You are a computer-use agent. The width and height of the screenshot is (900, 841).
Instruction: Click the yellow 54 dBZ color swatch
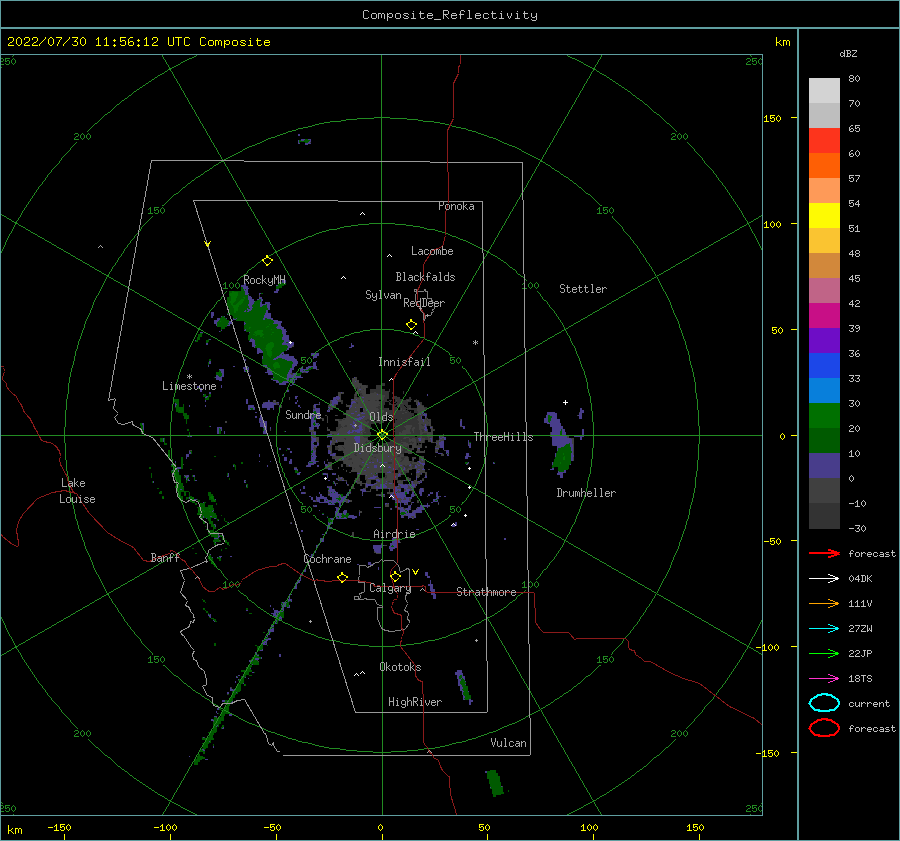824,215
